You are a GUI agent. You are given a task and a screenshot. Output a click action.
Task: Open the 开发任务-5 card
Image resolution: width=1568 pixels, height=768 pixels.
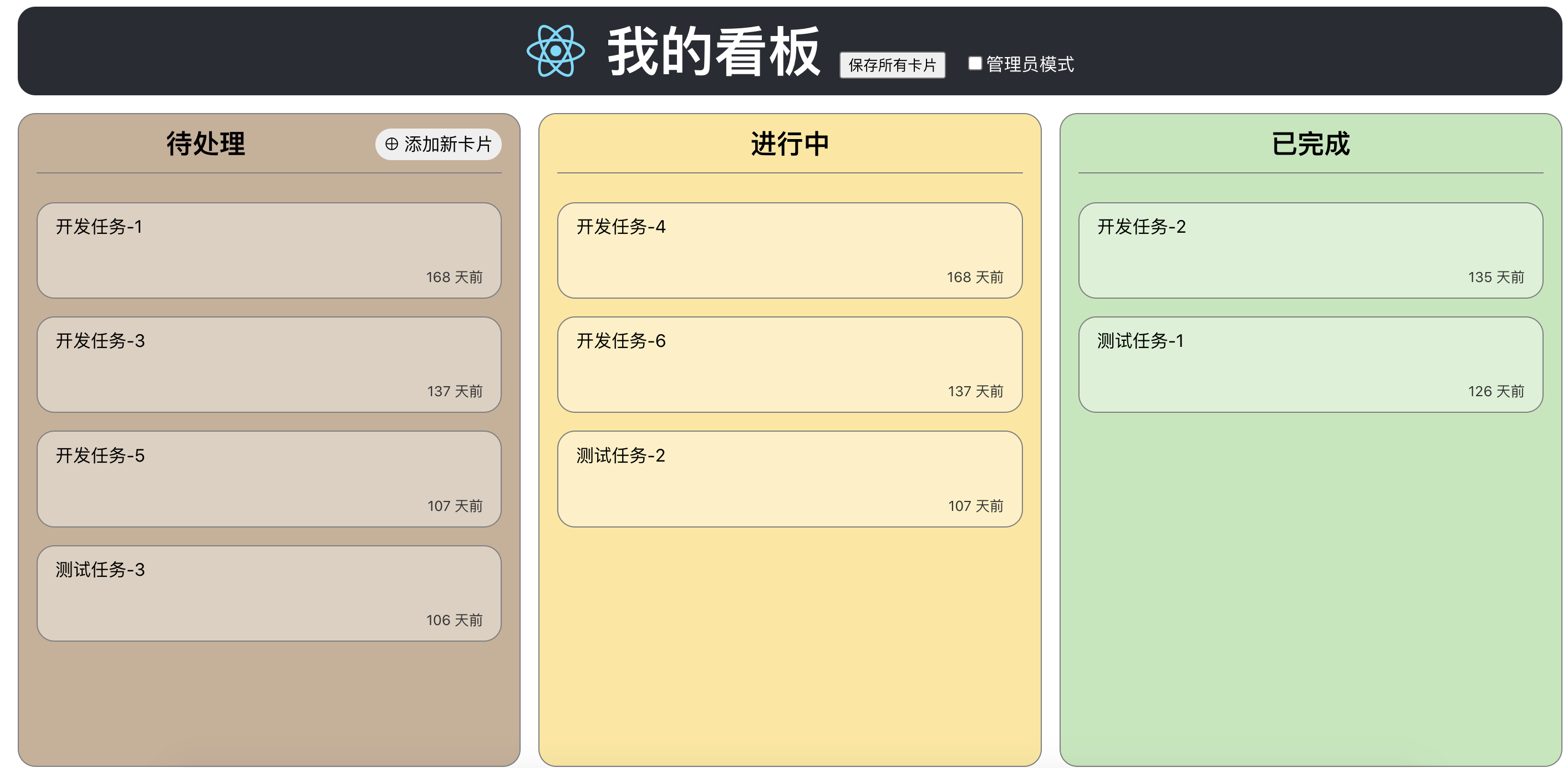coord(268,478)
